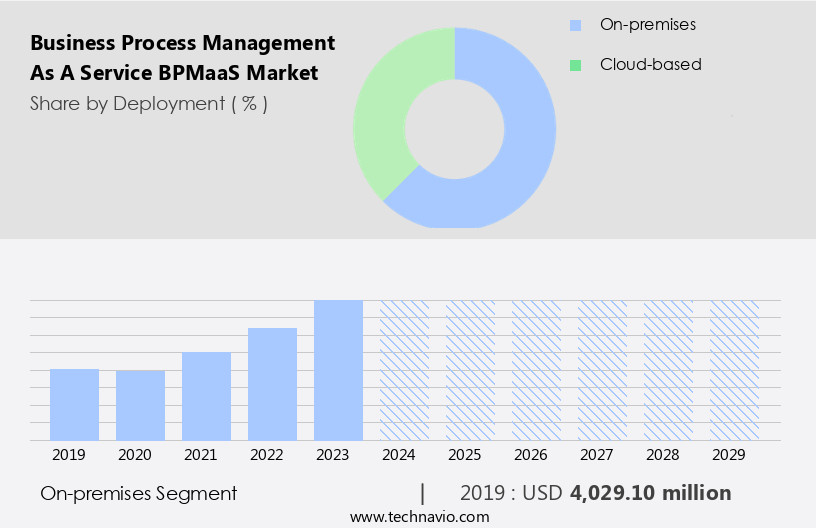
Task: Click the 2022 bar in chart
Action: (x=272, y=384)
